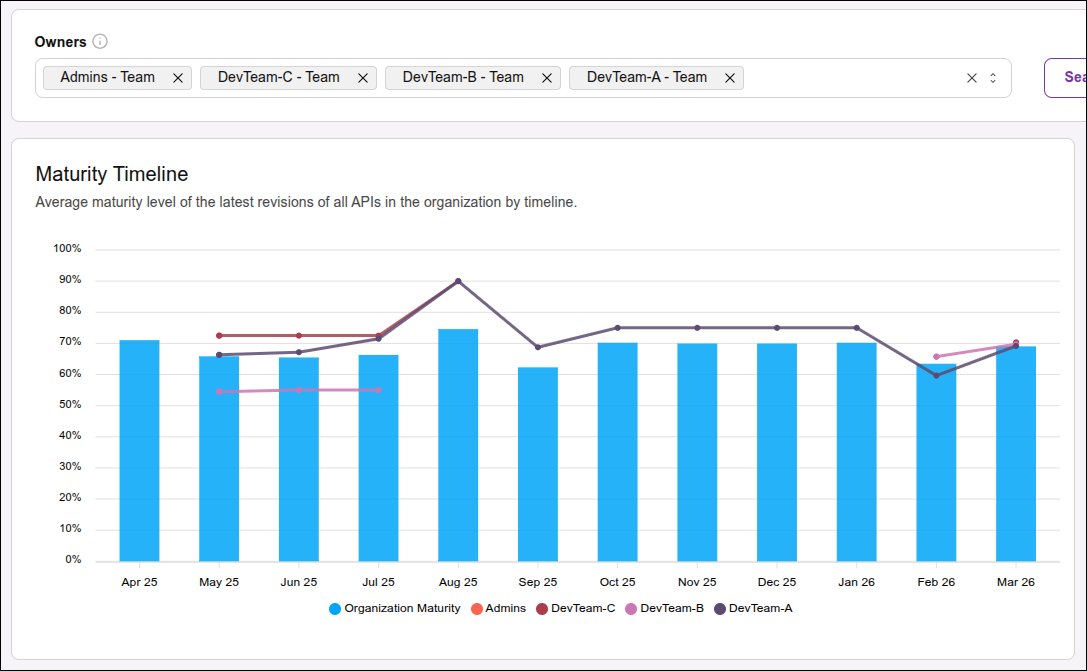1087x671 pixels.
Task: Click the DevTeam-B Feb 26 data point
Action: click(x=936, y=356)
